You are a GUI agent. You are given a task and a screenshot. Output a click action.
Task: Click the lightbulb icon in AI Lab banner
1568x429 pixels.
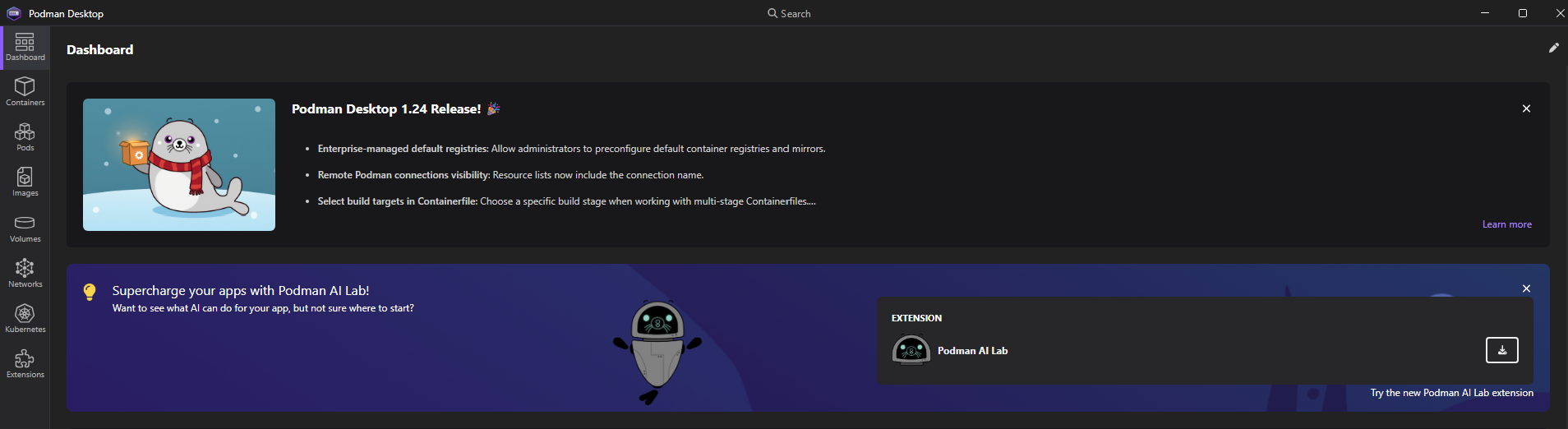[90, 292]
